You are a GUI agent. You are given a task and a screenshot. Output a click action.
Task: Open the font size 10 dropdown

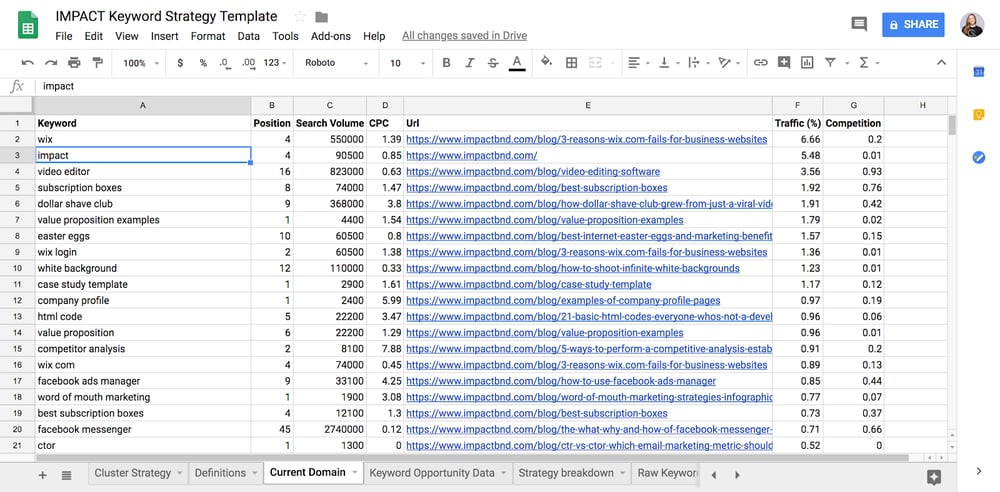408,63
